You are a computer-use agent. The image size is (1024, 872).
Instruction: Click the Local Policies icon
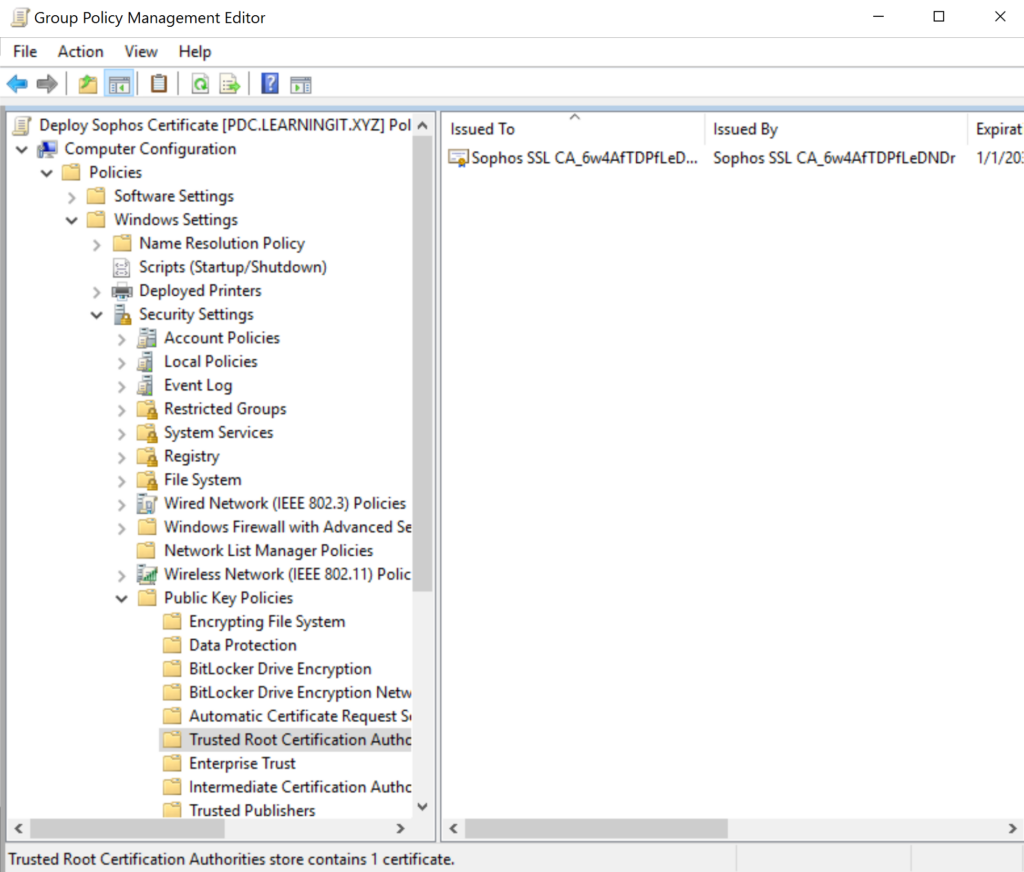tap(146, 362)
